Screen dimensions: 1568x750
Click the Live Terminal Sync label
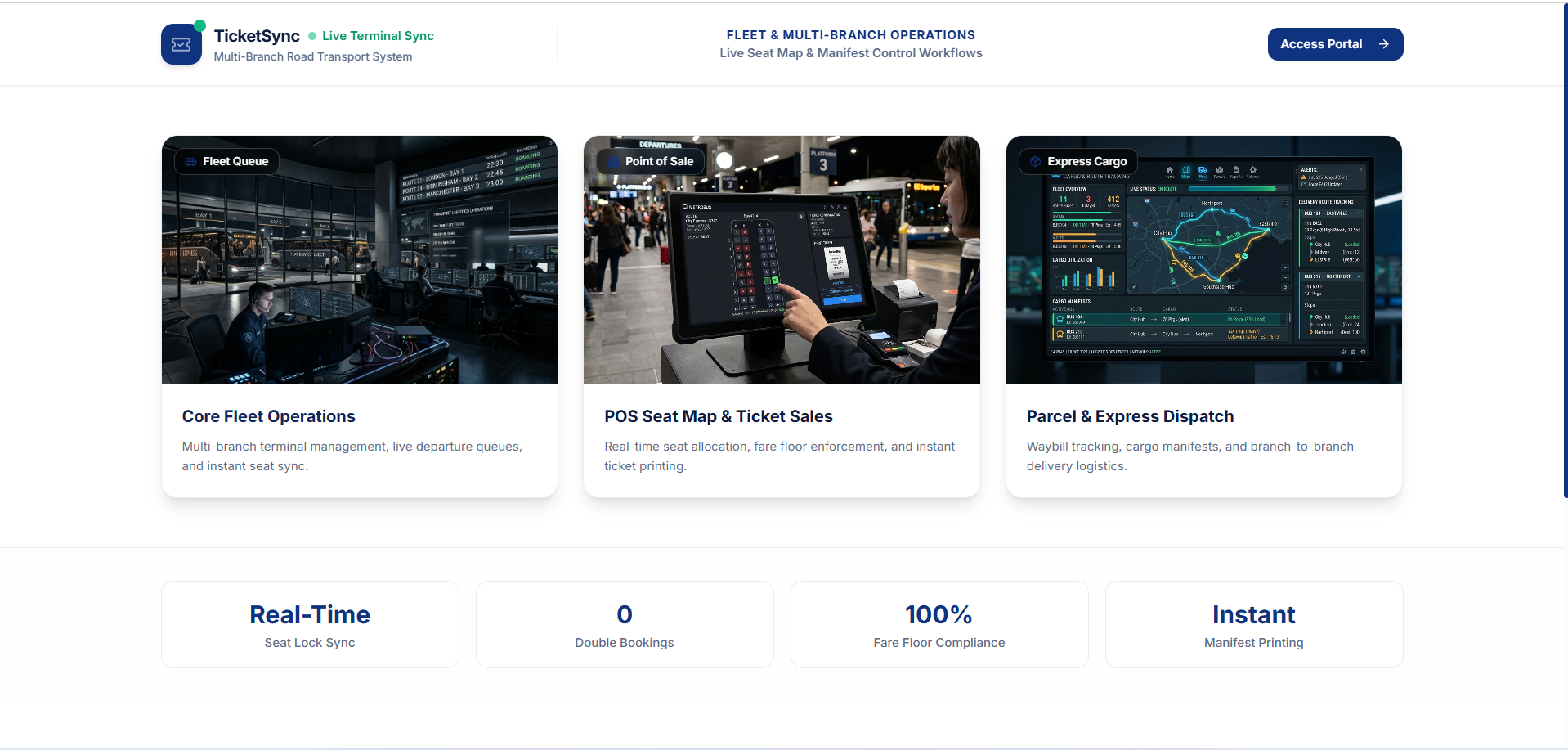pyautogui.click(x=378, y=36)
